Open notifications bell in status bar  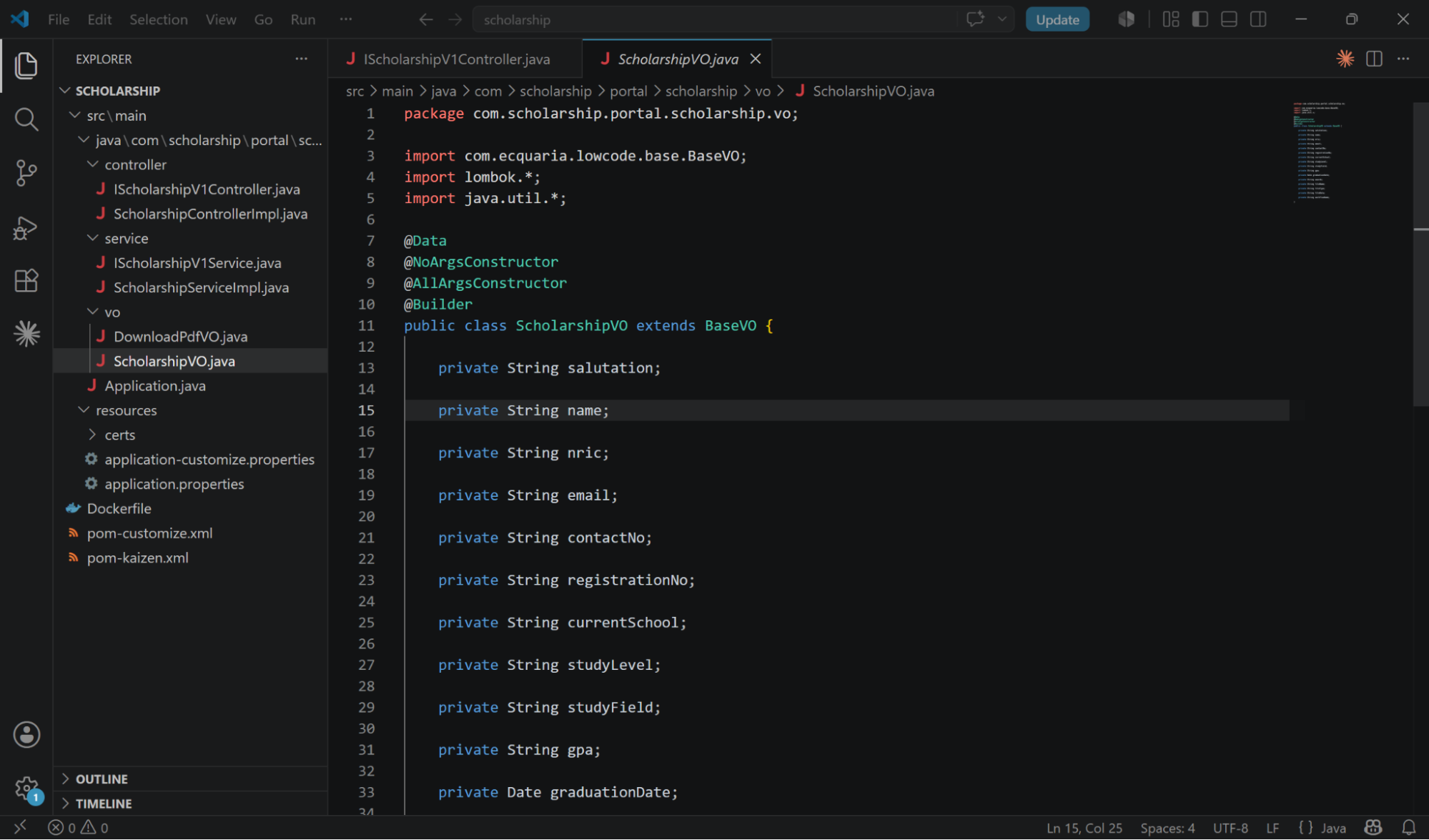click(x=1408, y=828)
